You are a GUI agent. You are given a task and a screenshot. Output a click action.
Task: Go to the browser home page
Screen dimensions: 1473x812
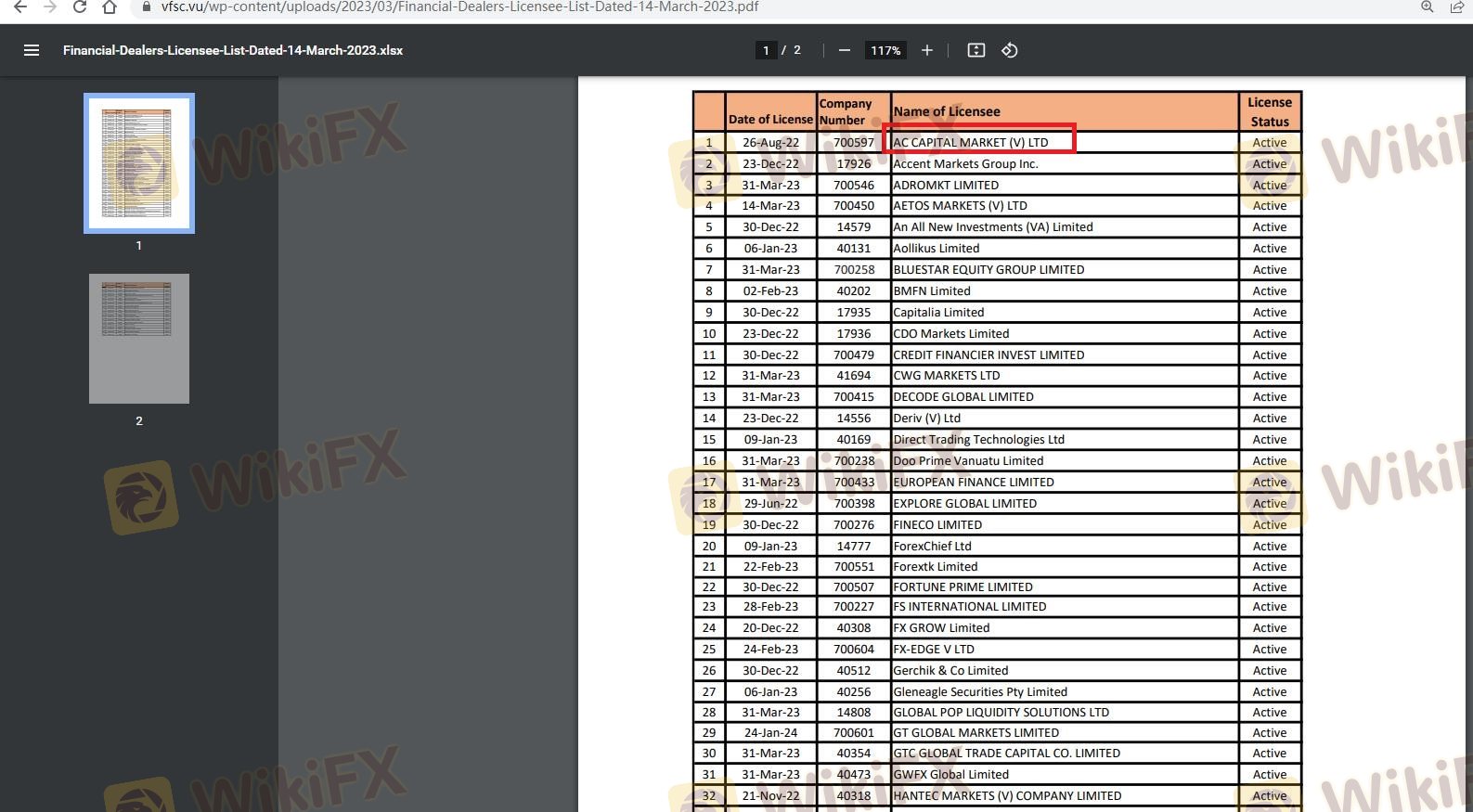[x=110, y=7]
